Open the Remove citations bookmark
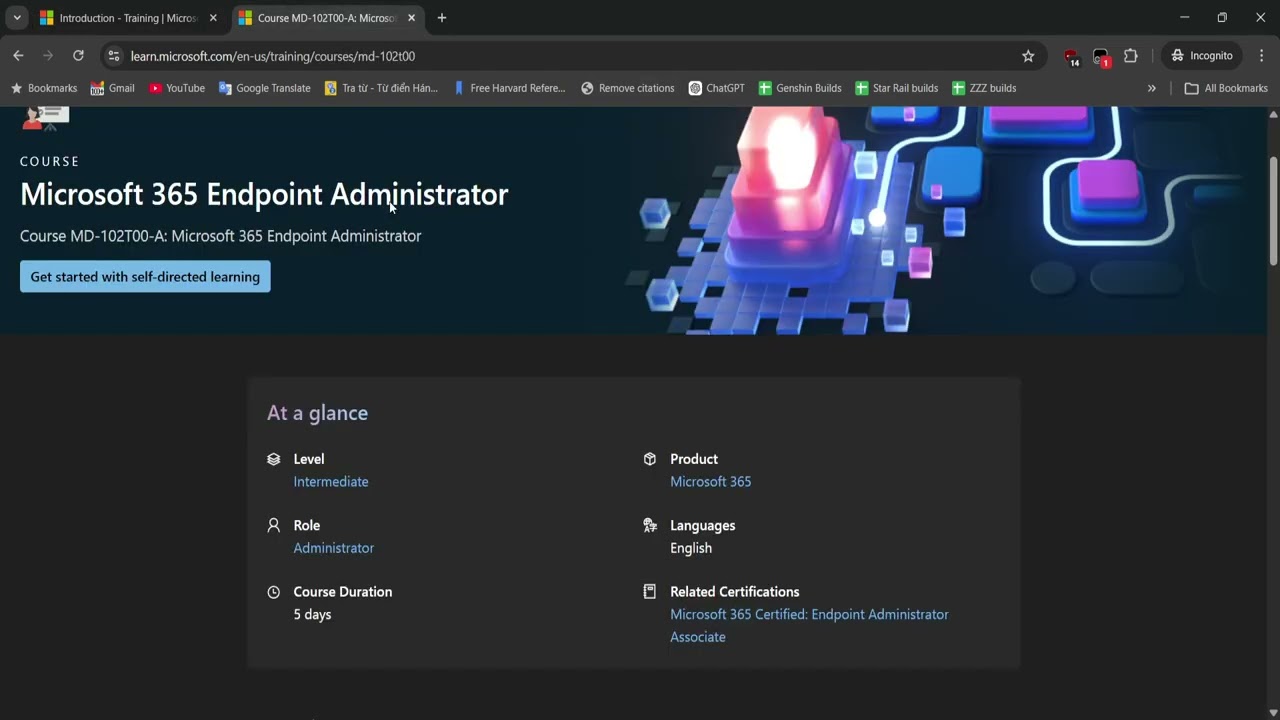The image size is (1280, 720). pyautogui.click(x=628, y=88)
